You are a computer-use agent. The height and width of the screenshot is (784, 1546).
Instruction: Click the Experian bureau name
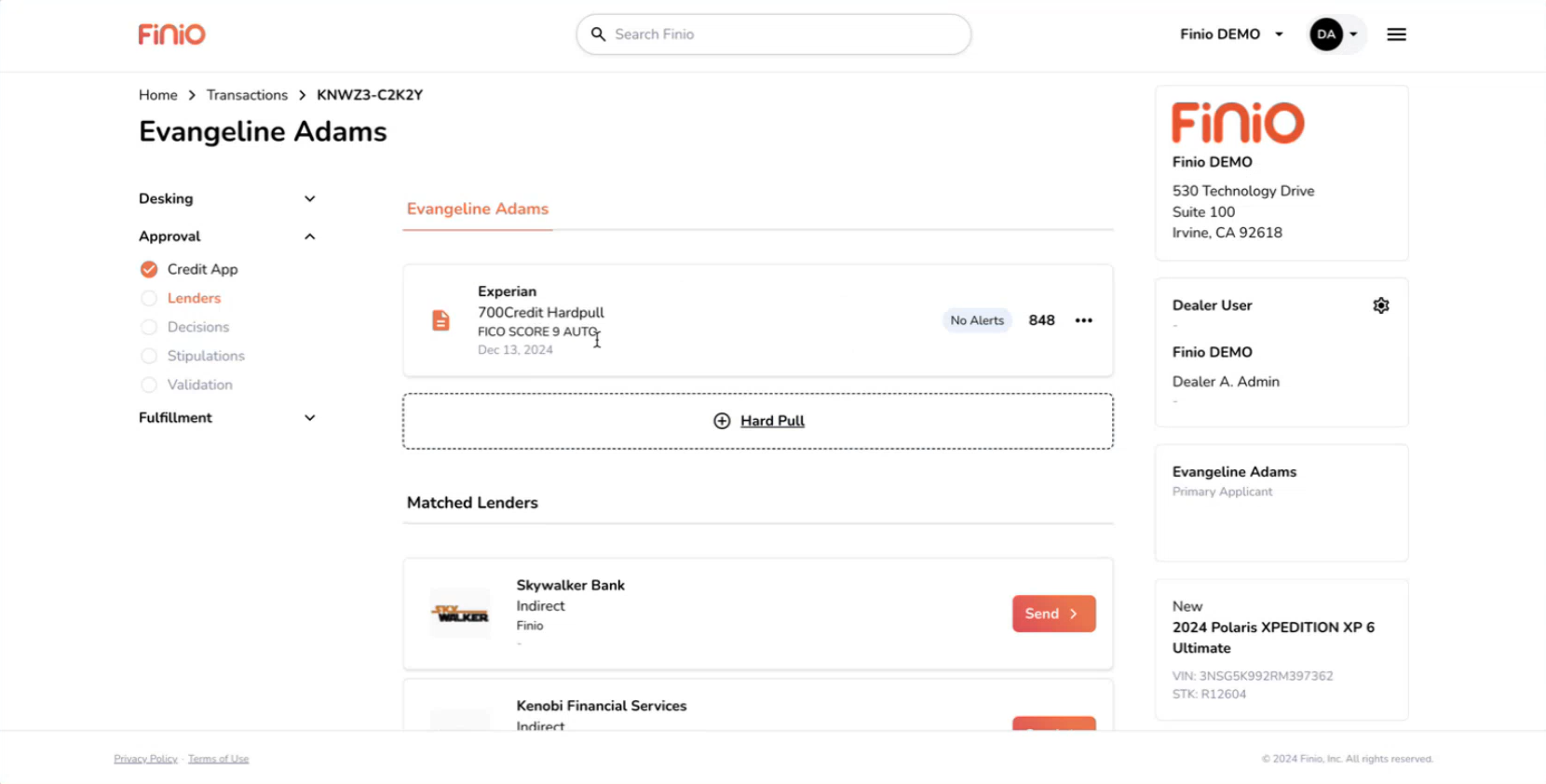pos(507,291)
